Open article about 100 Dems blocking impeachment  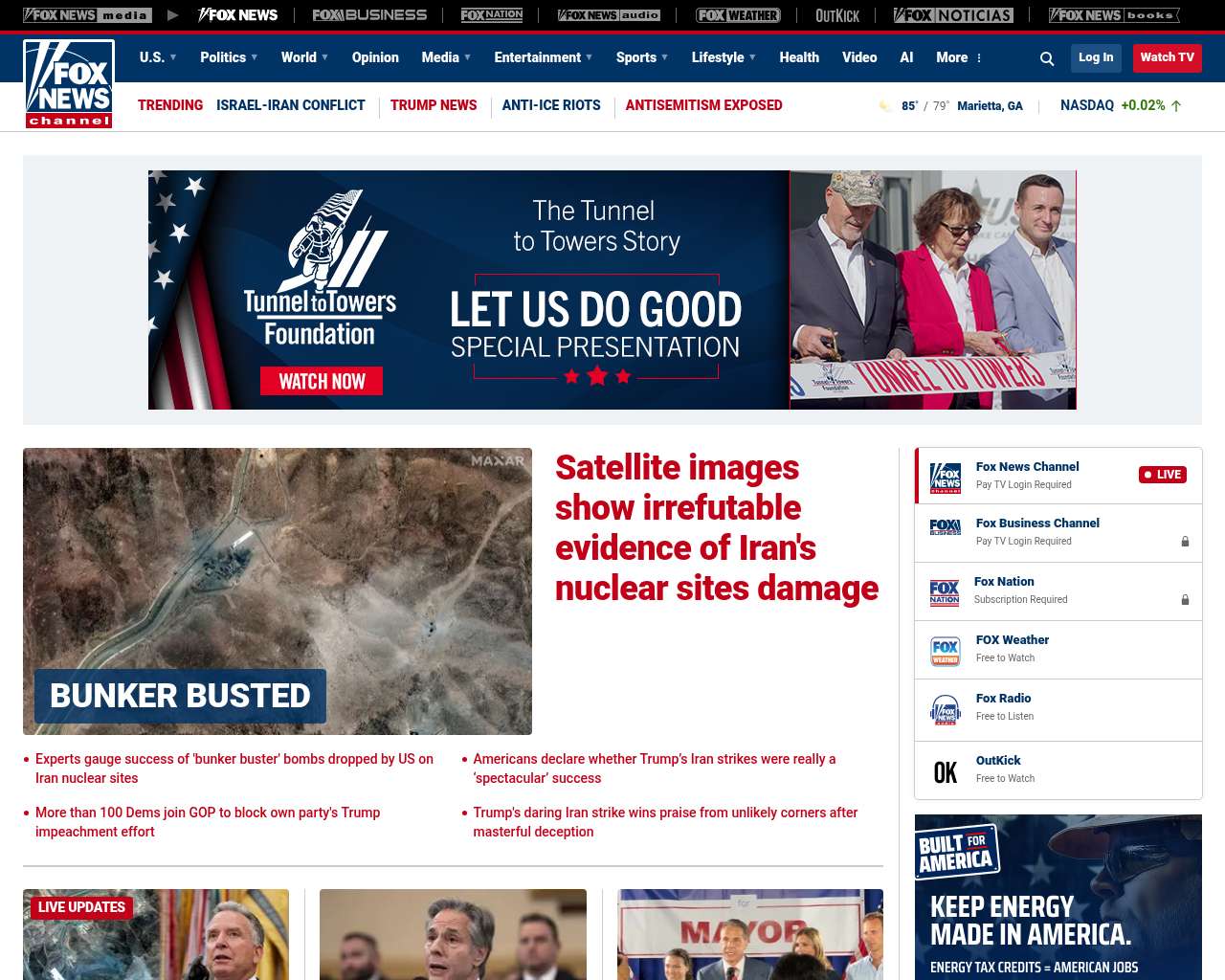[x=208, y=822]
